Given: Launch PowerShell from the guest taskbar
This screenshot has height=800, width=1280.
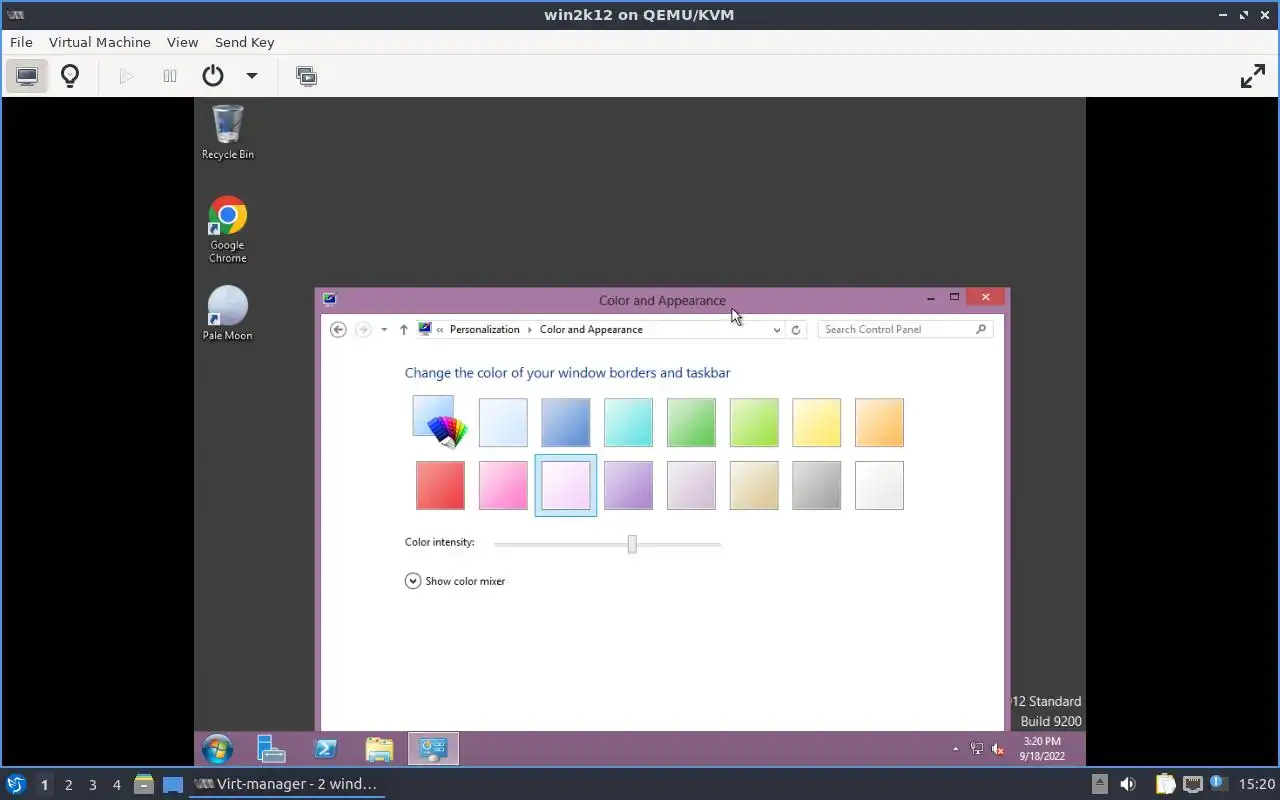Looking at the screenshot, I should coord(325,749).
